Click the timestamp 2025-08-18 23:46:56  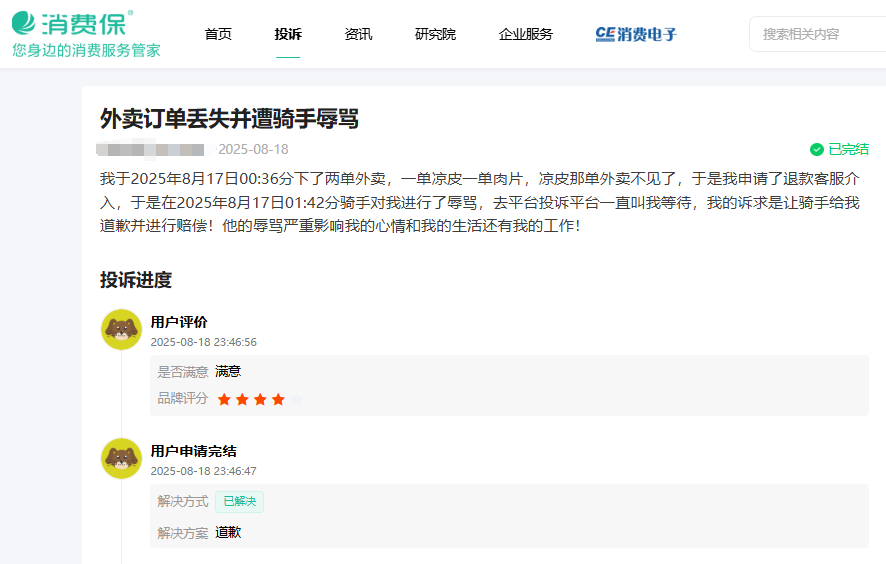tap(203, 342)
